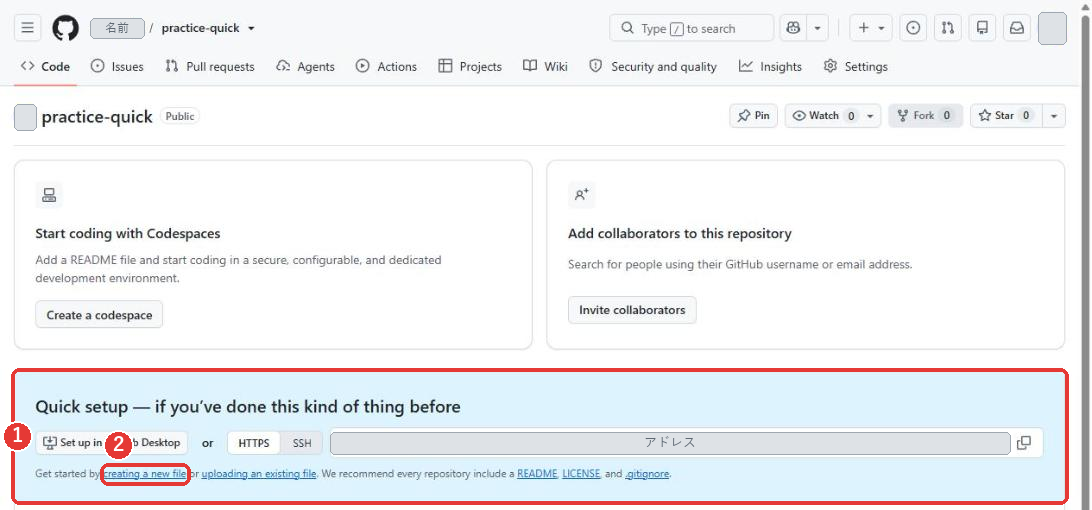Image resolution: width=1092 pixels, height=510 pixels.
Task: Select the SSH protocol option
Action: (x=302, y=443)
